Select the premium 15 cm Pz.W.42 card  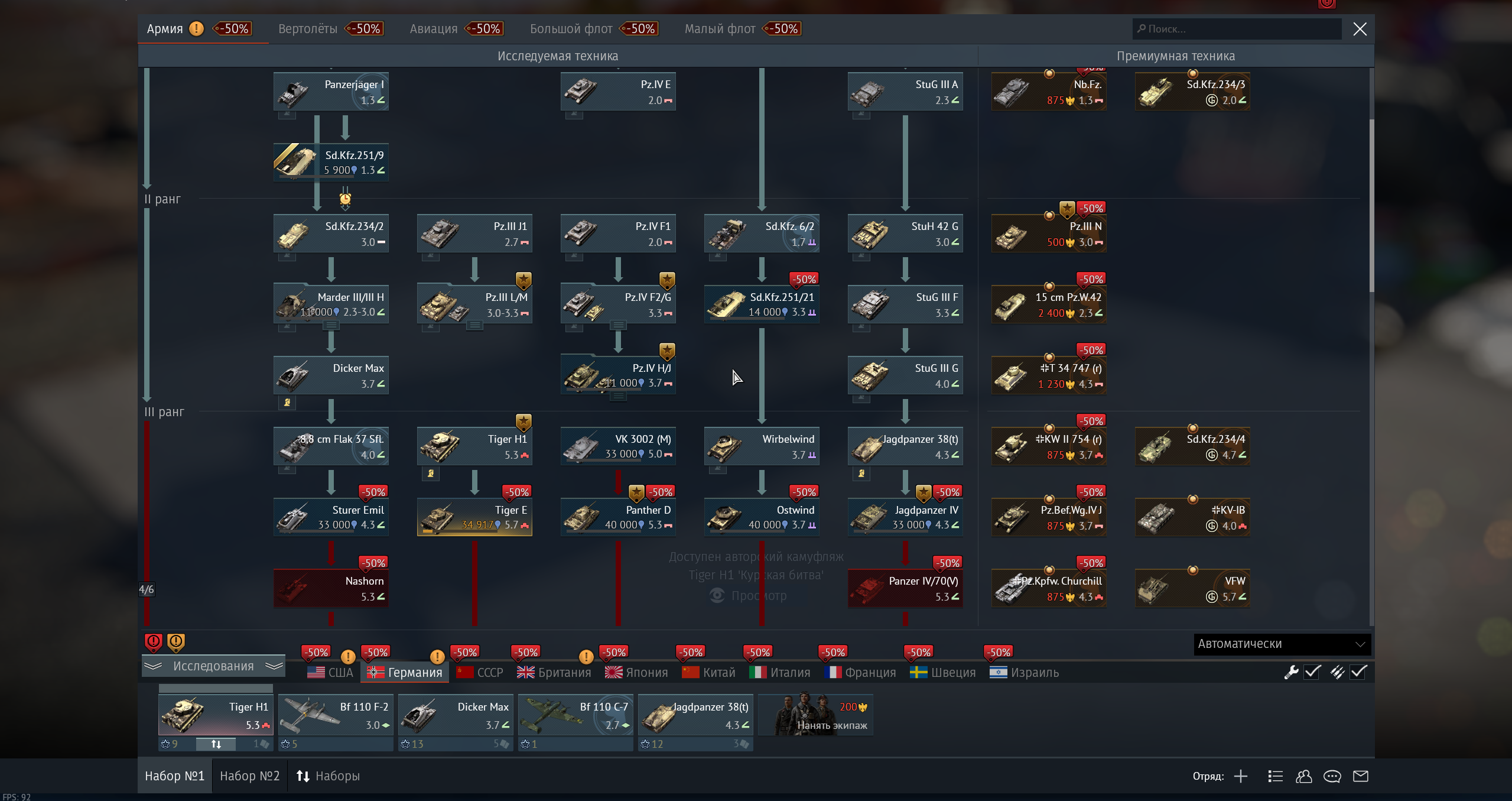[1049, 304]
